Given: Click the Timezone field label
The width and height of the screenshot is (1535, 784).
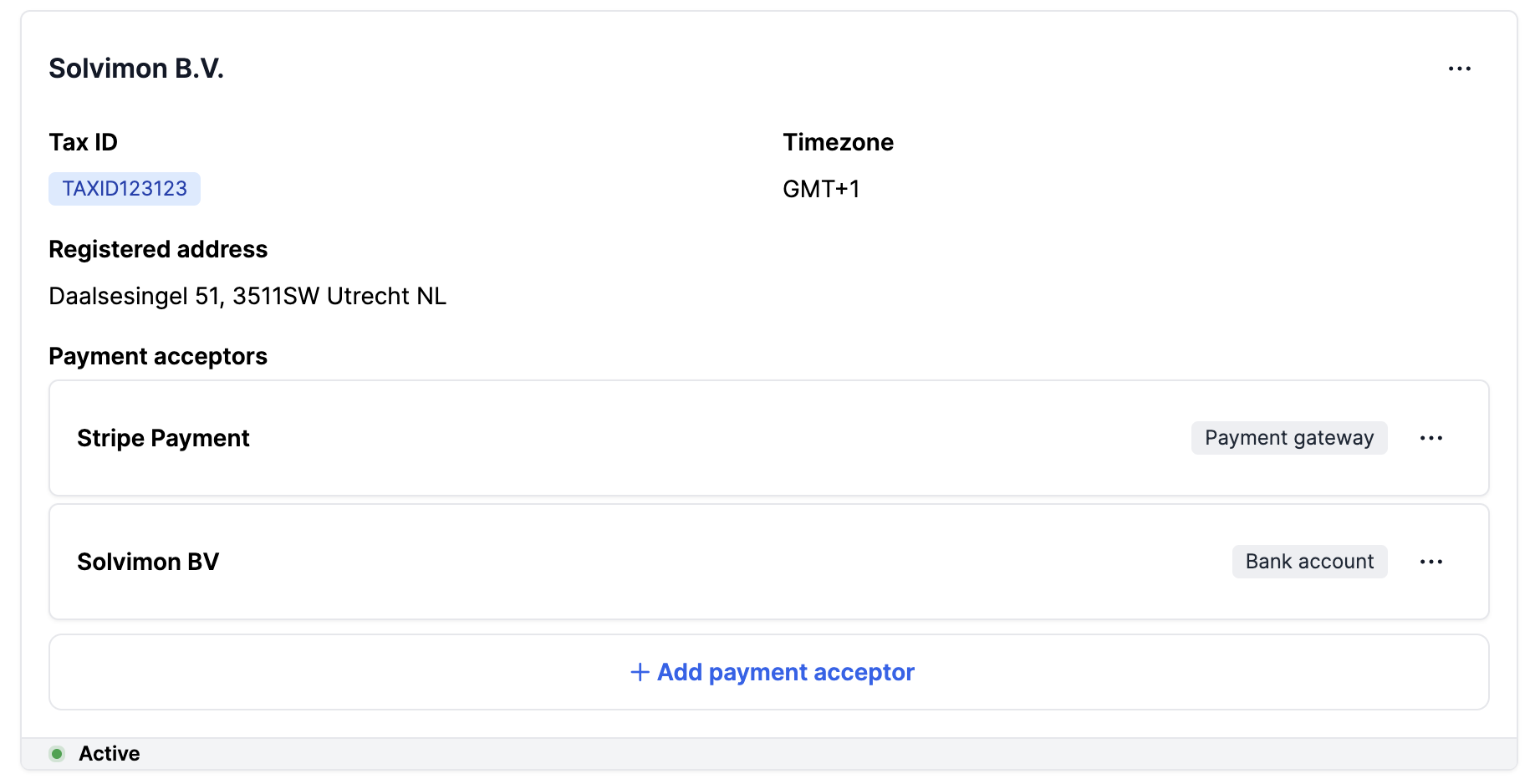Looking at the screenshot, I should 838,142.
